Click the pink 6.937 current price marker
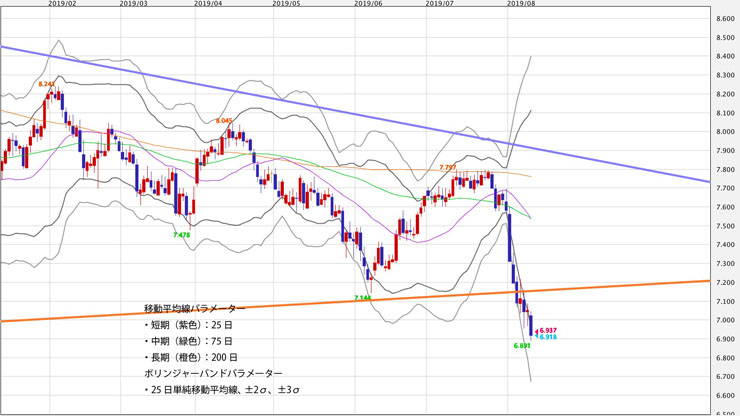Viewport: 740px width, 416px height. 548,331
